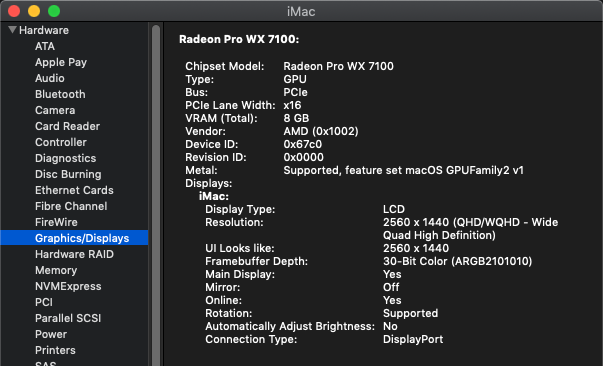Click the Vendor value AMD (0x1002)
603x366 pixels.
coord(321,131)
